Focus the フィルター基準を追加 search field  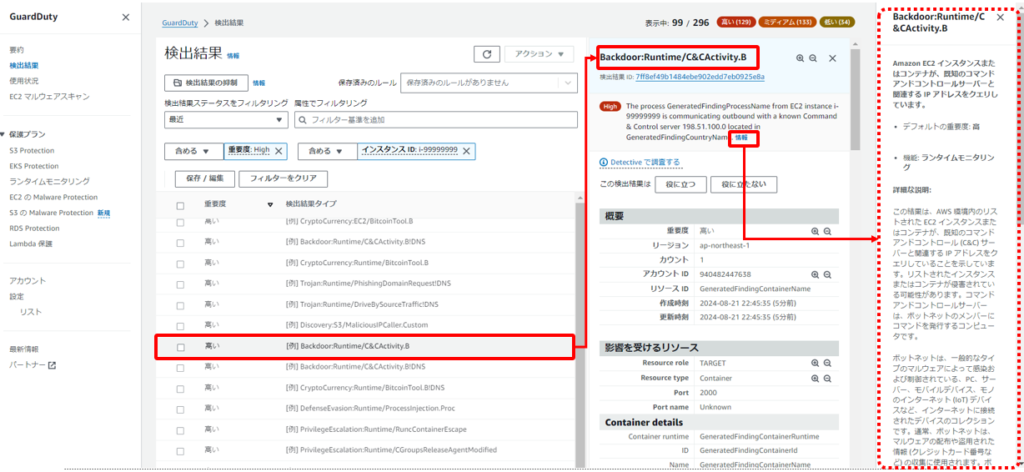tap(436, 120)
